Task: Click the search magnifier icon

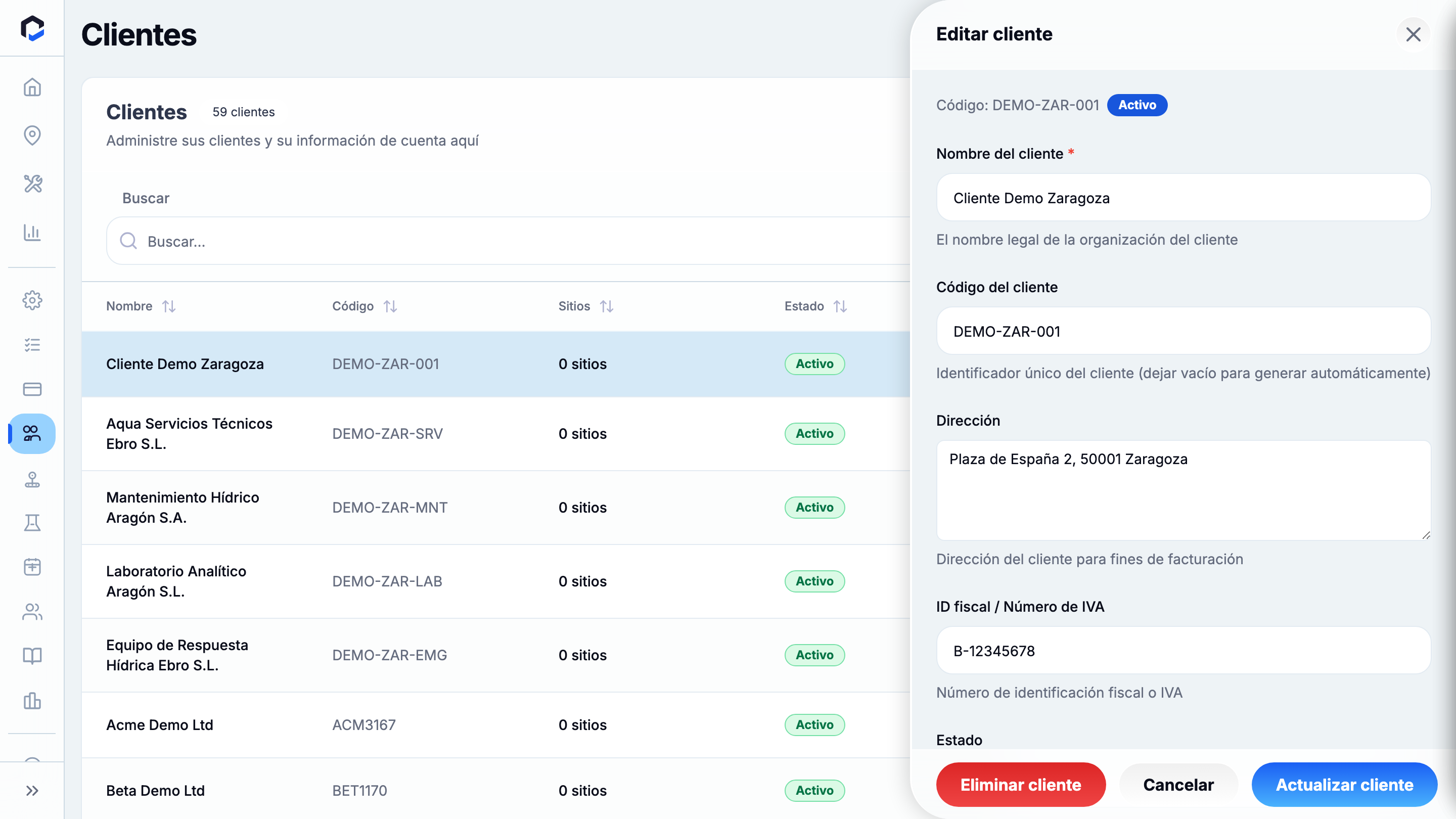Action: (x=128, y=241)
